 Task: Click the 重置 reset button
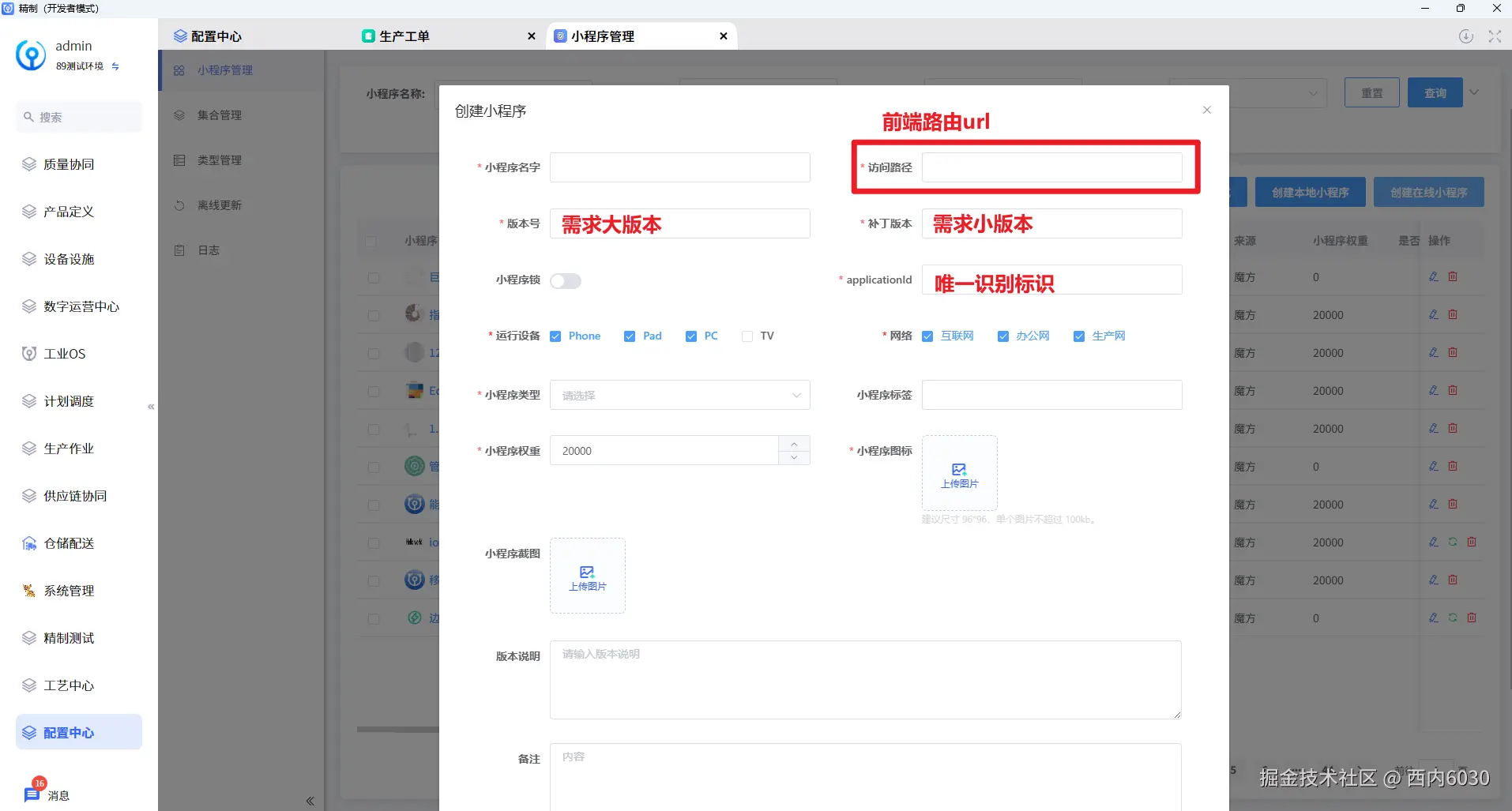[1372, 92]
